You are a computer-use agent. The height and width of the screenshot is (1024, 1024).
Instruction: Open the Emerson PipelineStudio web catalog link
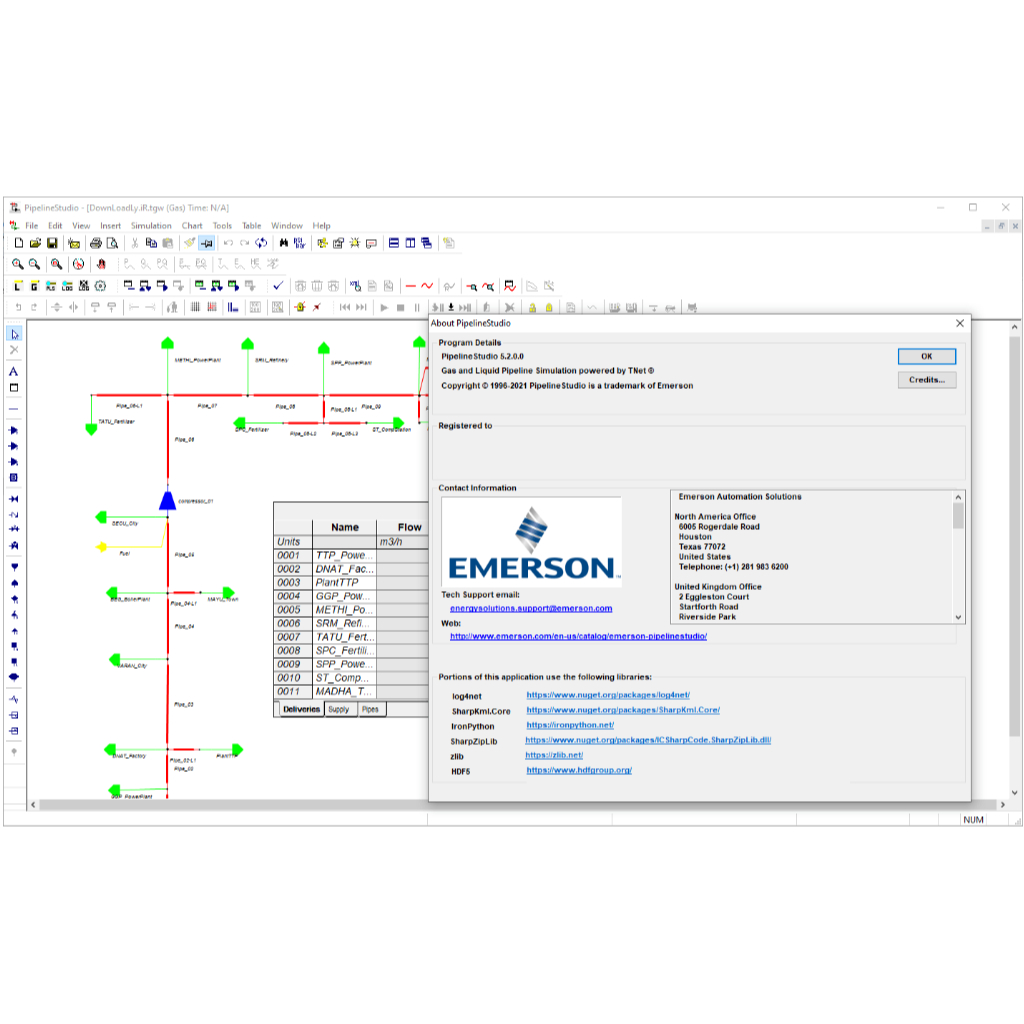(x=578, y=636)
